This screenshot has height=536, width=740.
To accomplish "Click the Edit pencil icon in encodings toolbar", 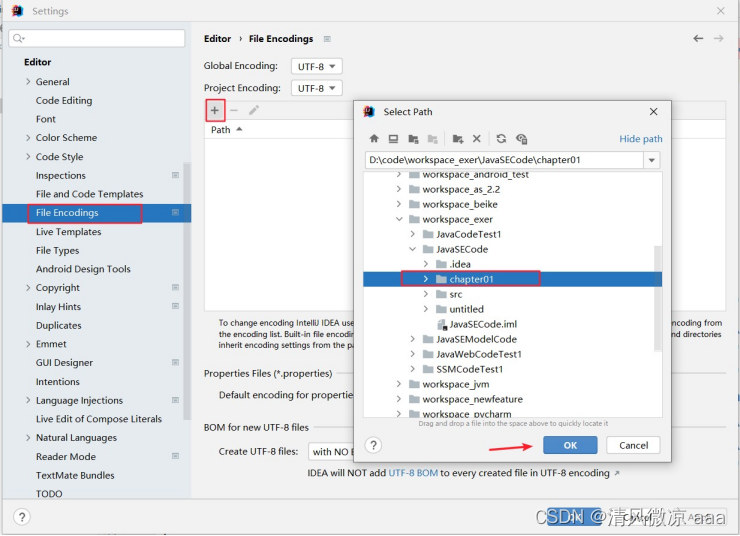I will pyautogui.click(x=254, y=110).
